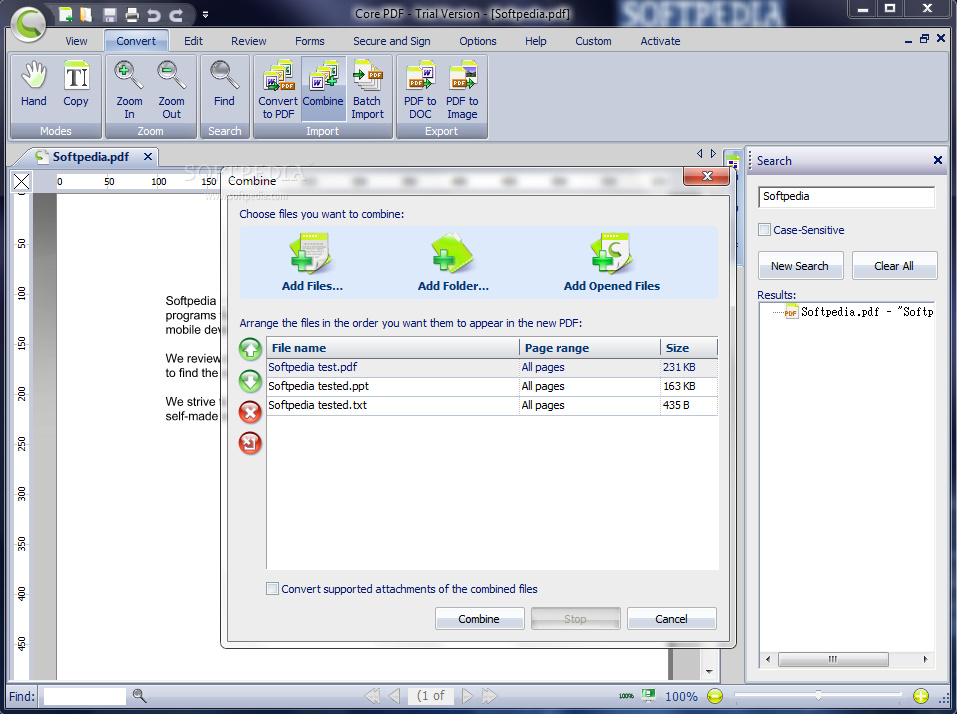Click the results scrollbar right arrow

(926, 659)
